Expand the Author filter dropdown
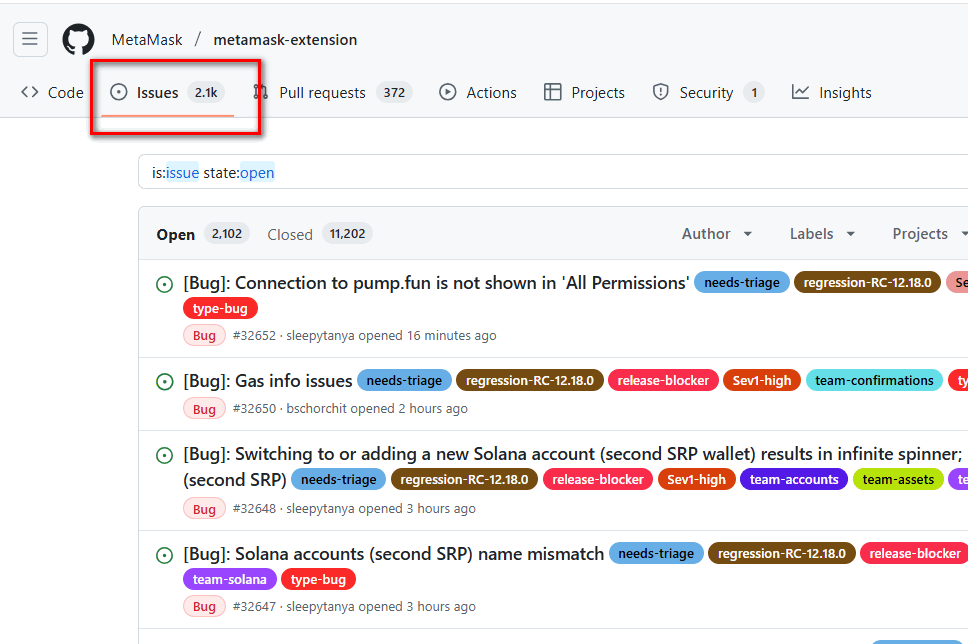The width and height of the screenshot is (968, 644). (x=717, y=234)
